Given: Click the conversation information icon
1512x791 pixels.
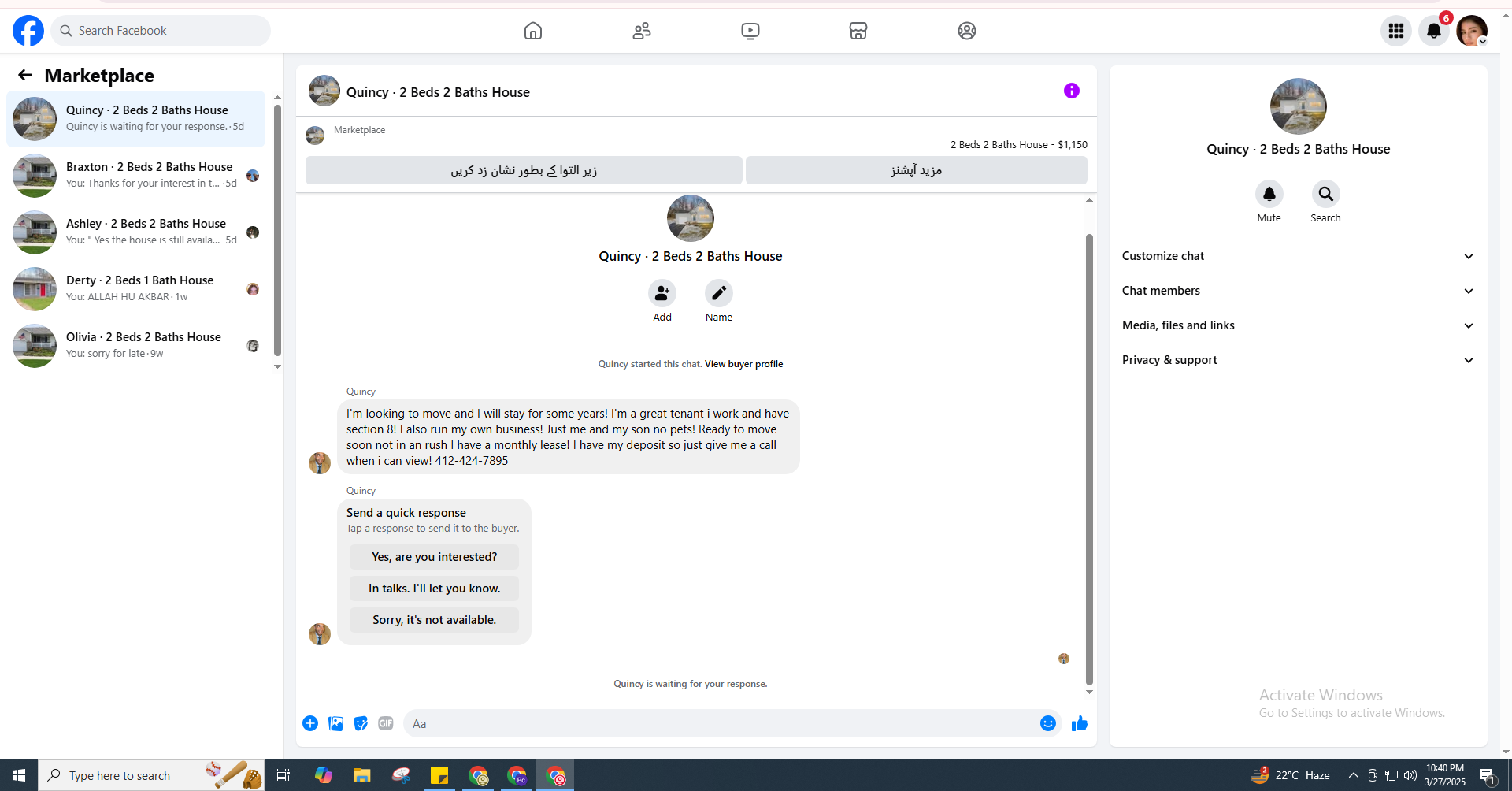Looking at the screenshot, I should tap(1072, 91).
